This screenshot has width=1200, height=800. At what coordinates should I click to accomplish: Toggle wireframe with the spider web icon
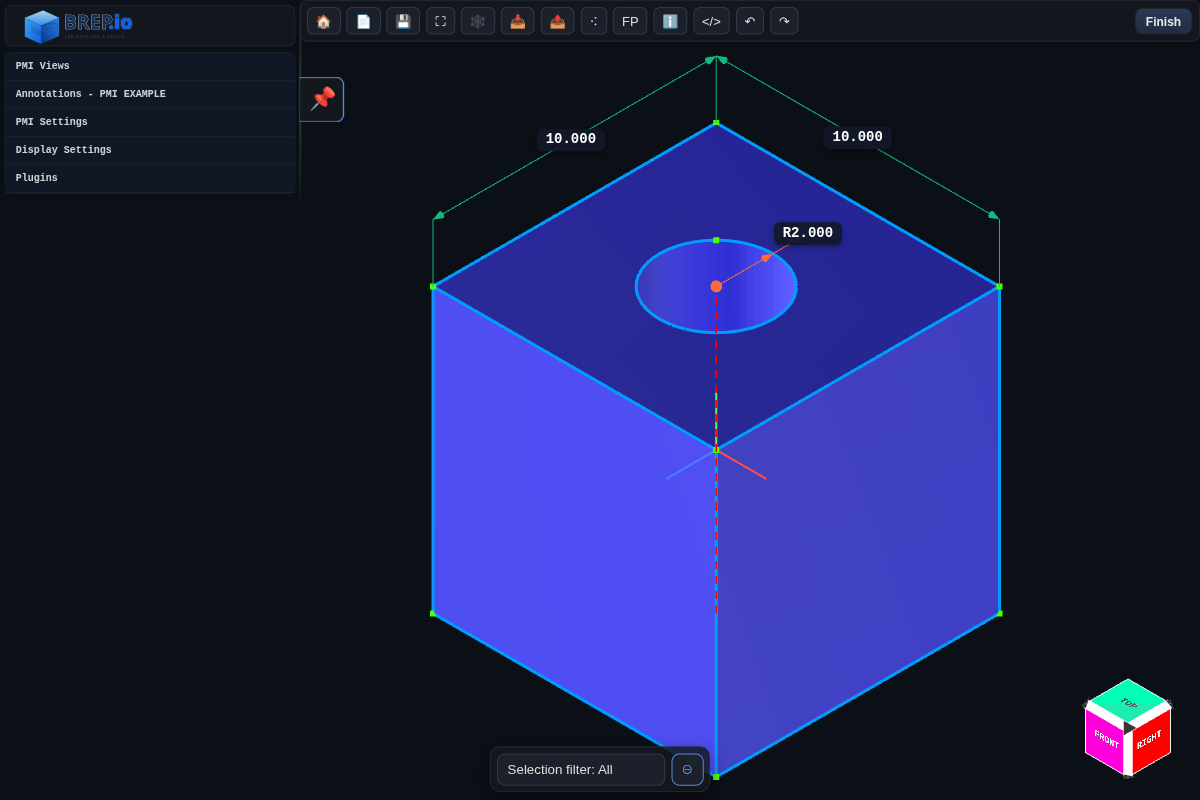[x=477, y=21]
